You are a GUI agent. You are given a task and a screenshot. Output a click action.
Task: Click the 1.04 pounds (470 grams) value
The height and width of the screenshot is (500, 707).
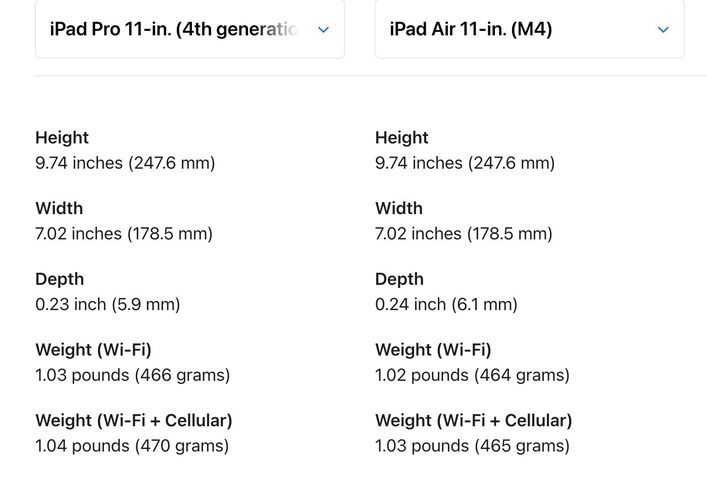point(132,446)
